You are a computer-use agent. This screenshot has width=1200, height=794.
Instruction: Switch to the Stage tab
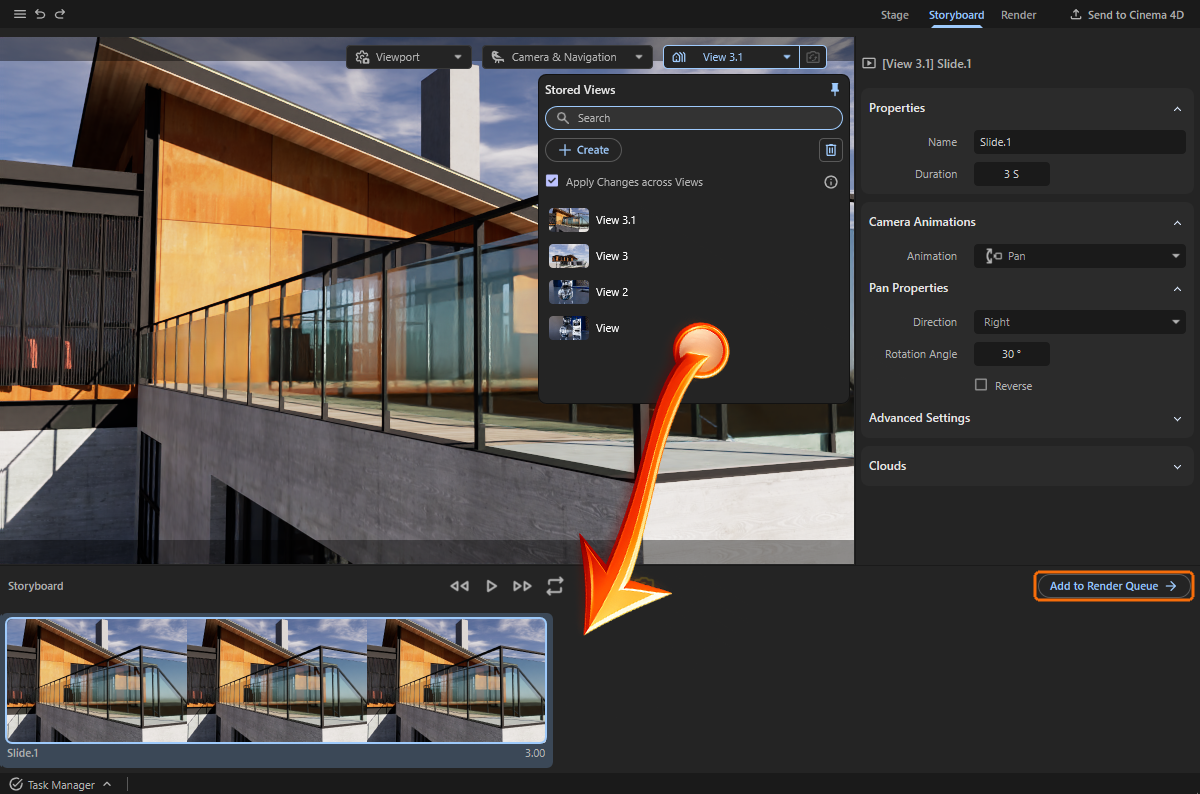click(894, 15)
